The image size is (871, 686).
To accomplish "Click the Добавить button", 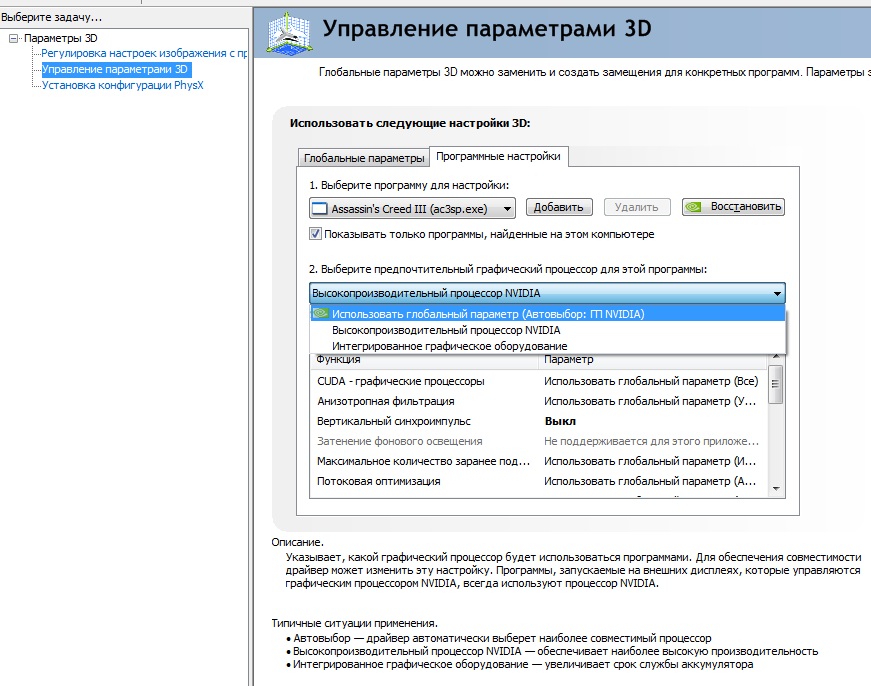I will (559, 207).
